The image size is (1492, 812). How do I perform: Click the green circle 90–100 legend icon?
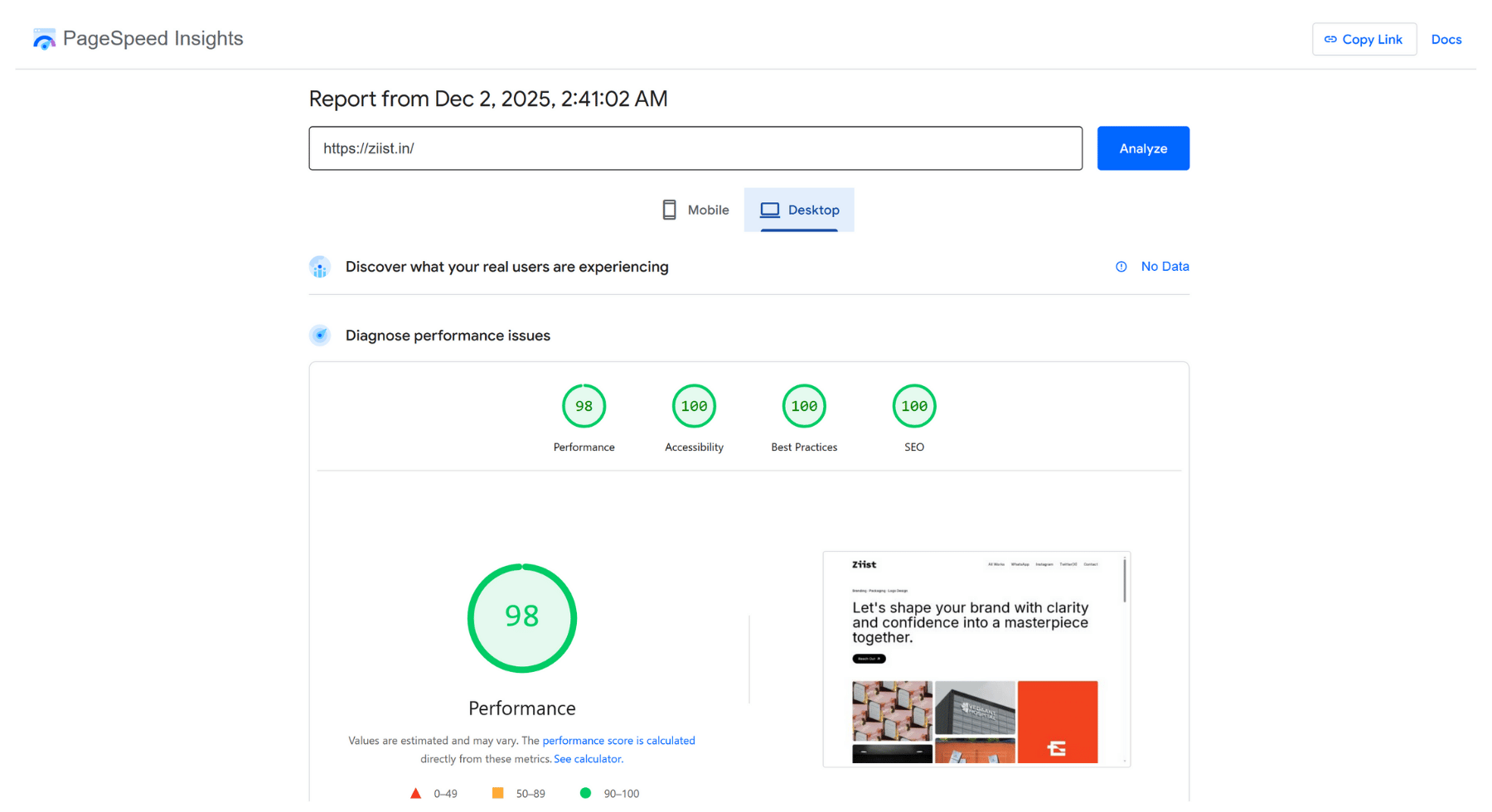(585, 793)
